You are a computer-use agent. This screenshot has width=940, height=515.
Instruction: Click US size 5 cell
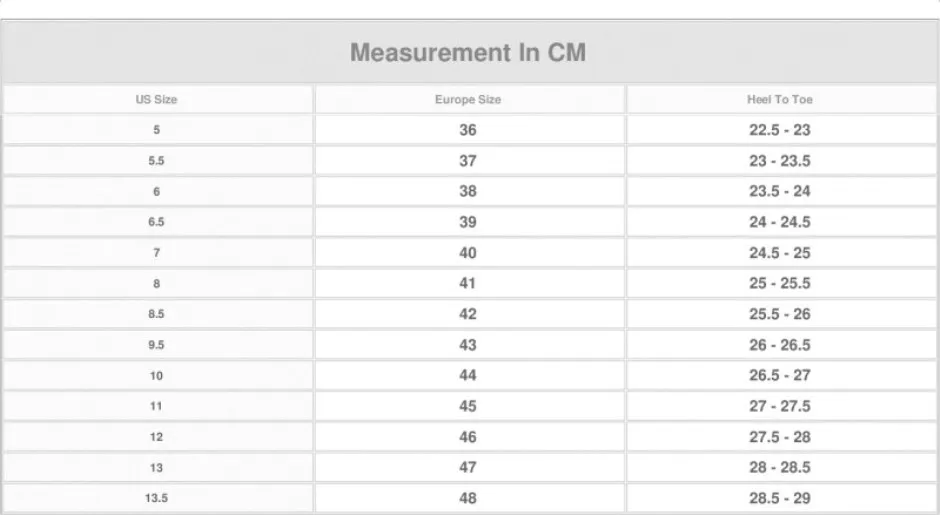pos(157,130)
